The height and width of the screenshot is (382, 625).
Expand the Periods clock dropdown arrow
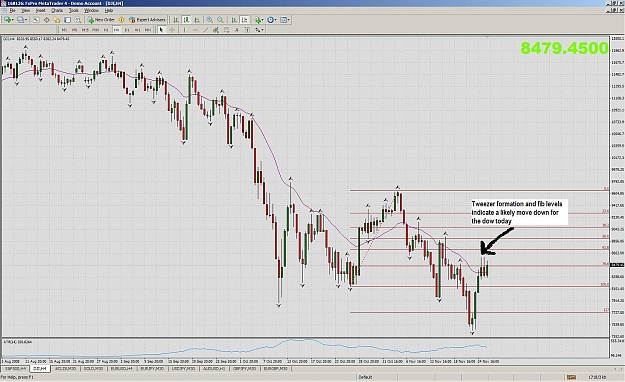point(276,20)
